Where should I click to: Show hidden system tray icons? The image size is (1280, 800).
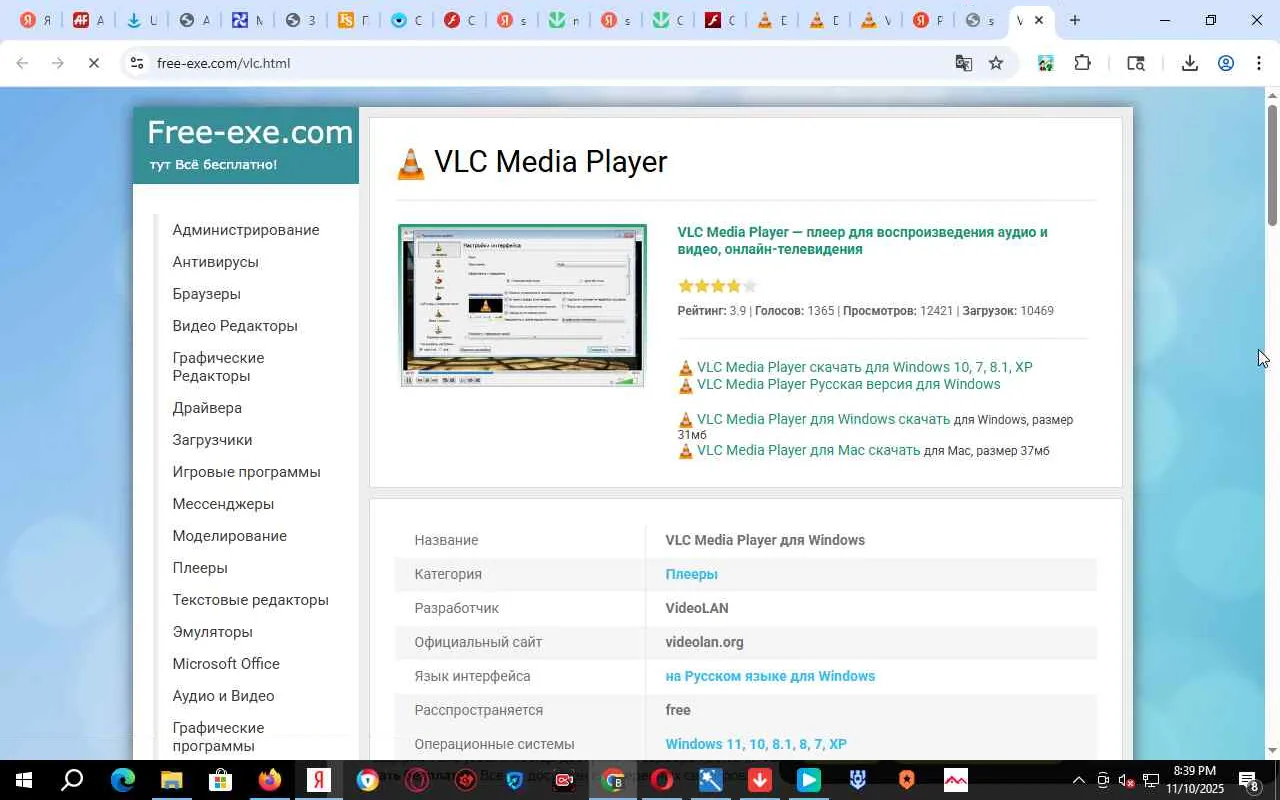coord(1078,780)
